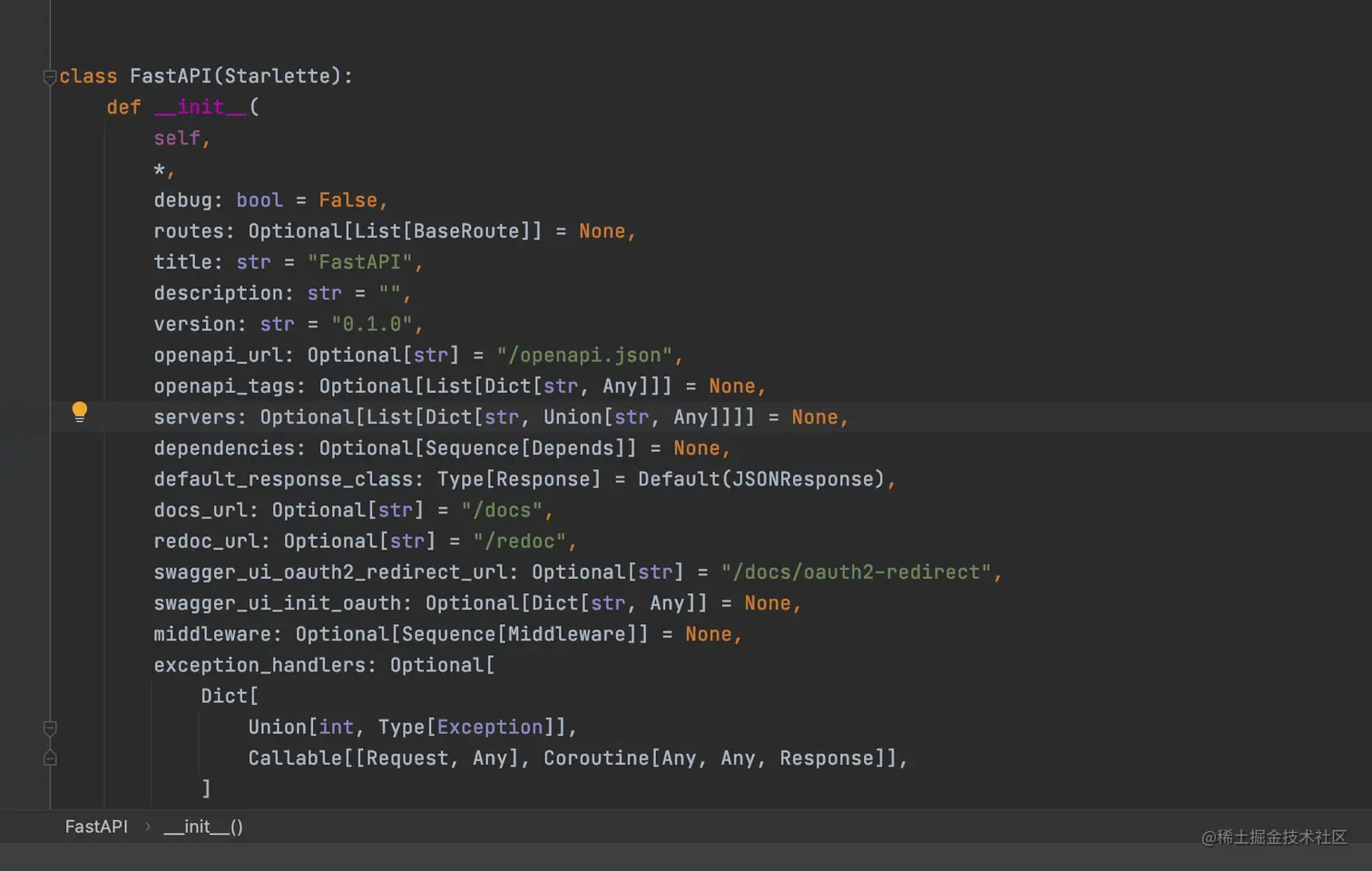This screenshot has width=1372, height=871.
Task: Click BaseRoute in the routes annotation
Action: (x=466, y=230)
